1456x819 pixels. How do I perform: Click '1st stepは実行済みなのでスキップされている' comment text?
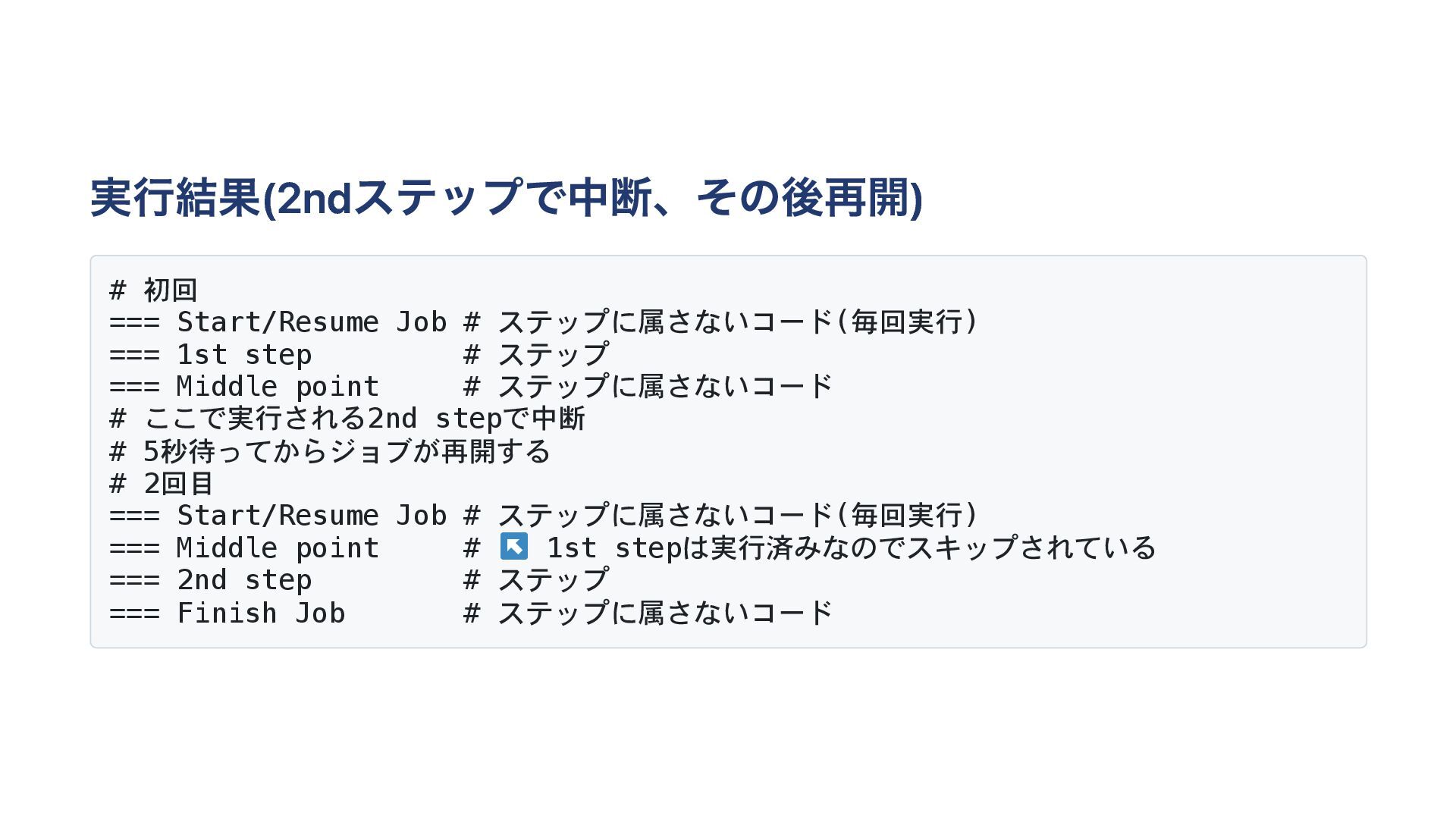850,548
